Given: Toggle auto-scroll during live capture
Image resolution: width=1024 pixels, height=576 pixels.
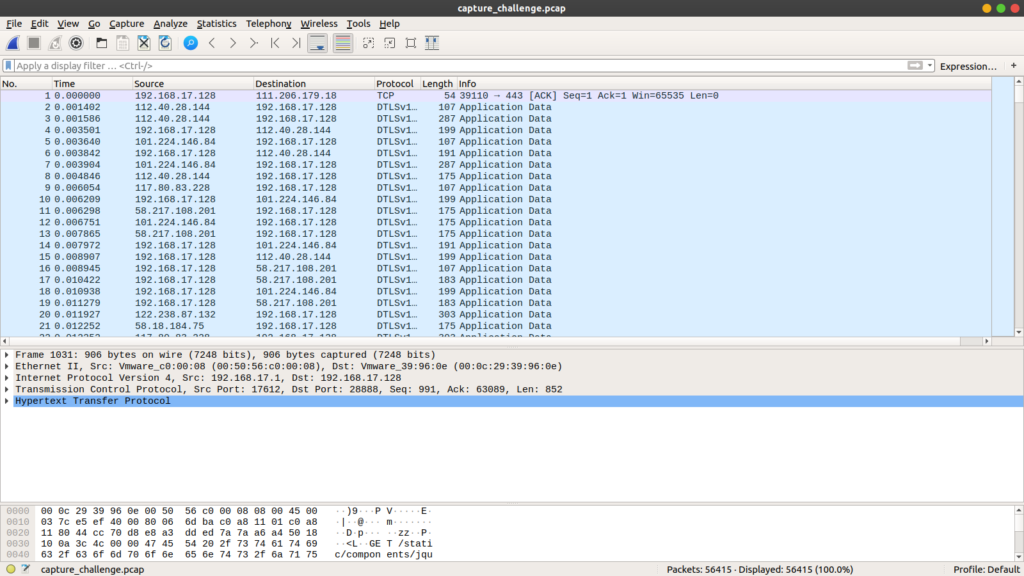Looking at the screenshot, I should (317, 43).
